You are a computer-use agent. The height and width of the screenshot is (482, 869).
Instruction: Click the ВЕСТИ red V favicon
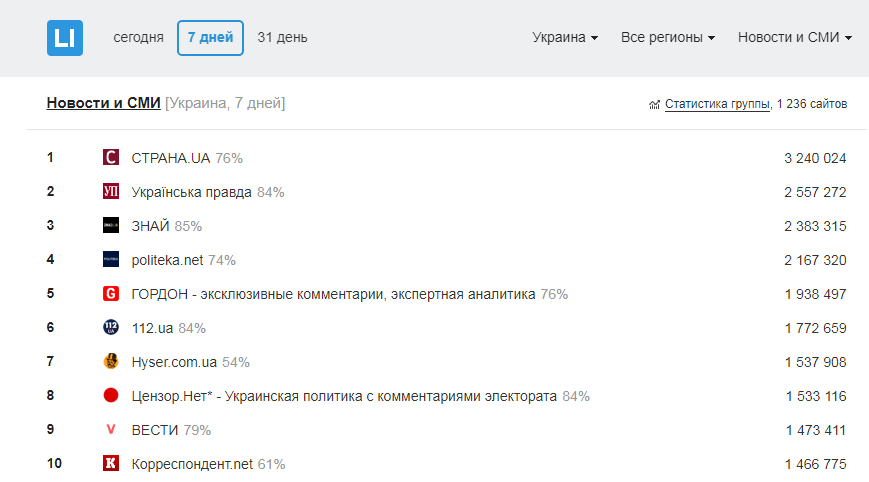pyautogui.click(x=111, y=430)
